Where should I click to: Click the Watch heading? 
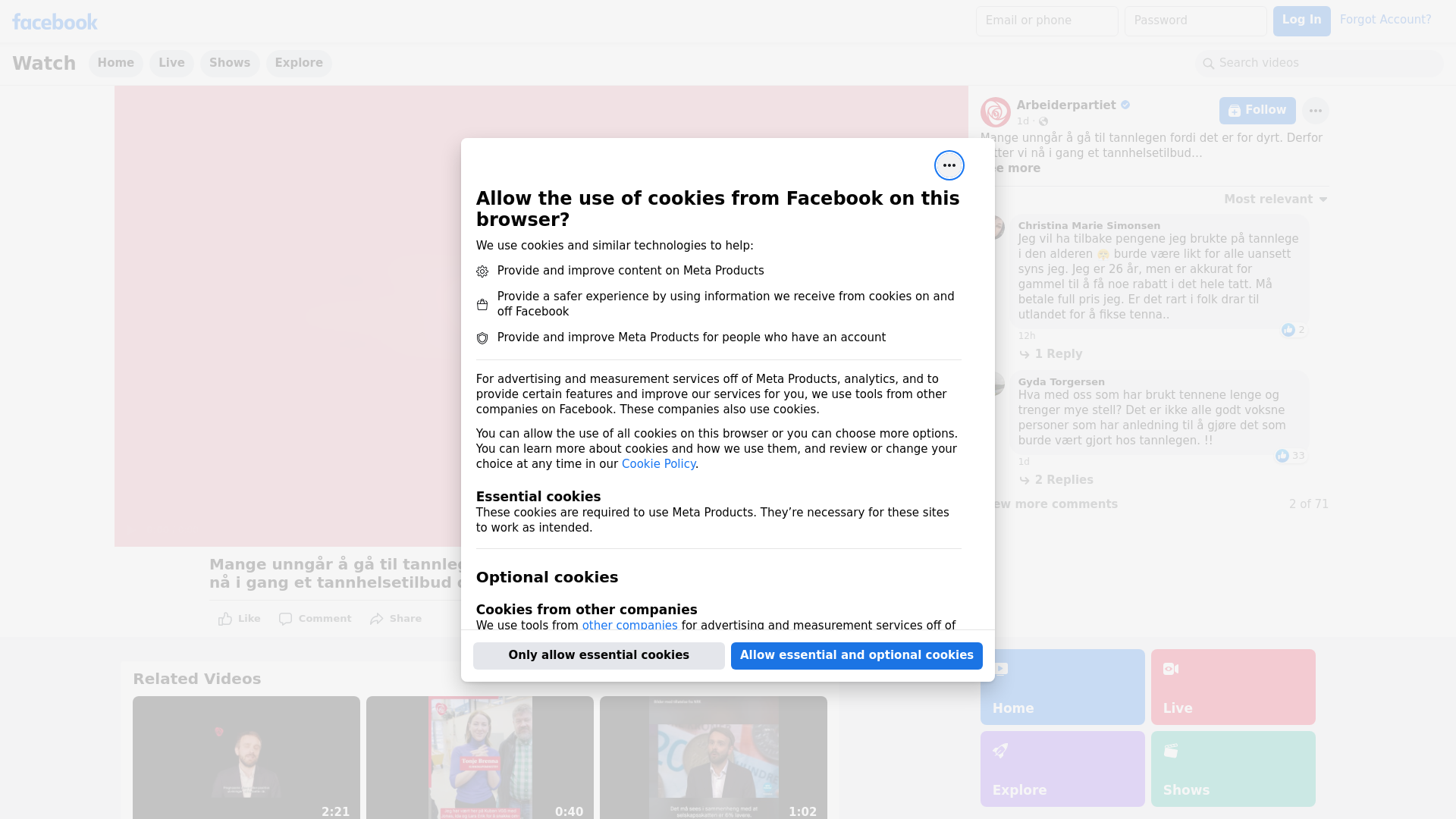tap(44, 64)
